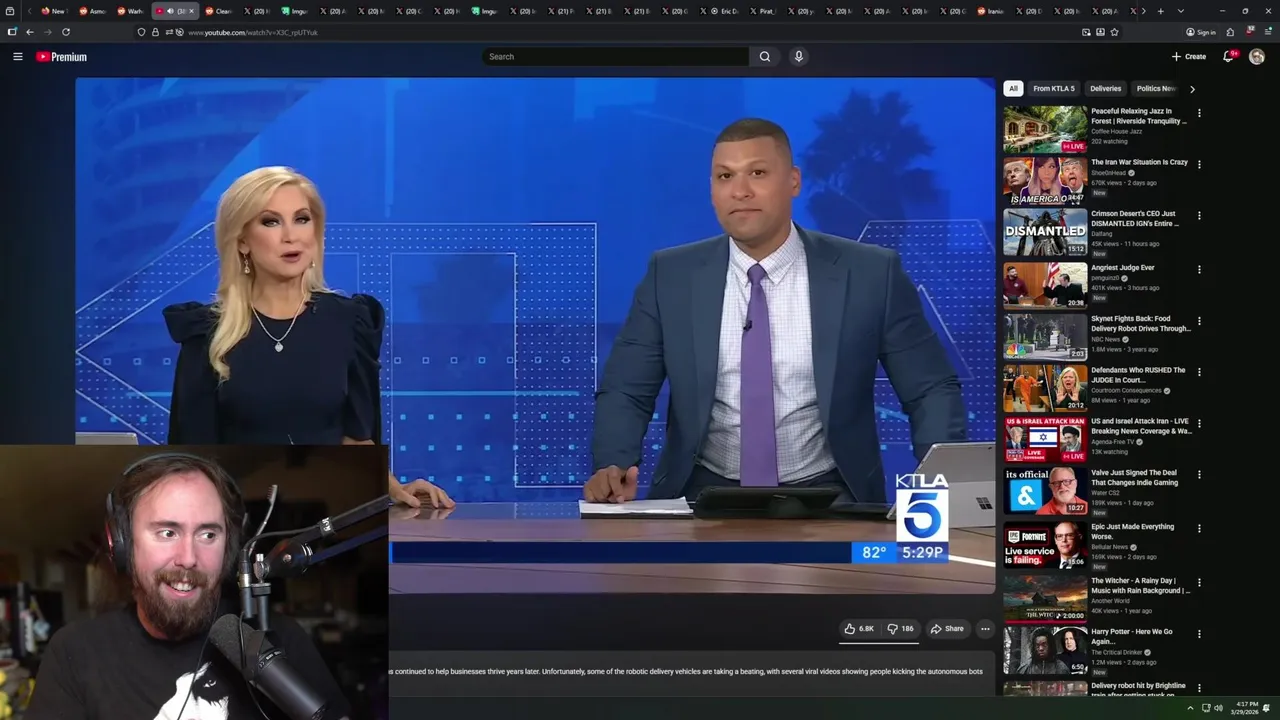
Task: Open options for Peaceful Relaxing Jazz video
Action: pos(1199,113)
